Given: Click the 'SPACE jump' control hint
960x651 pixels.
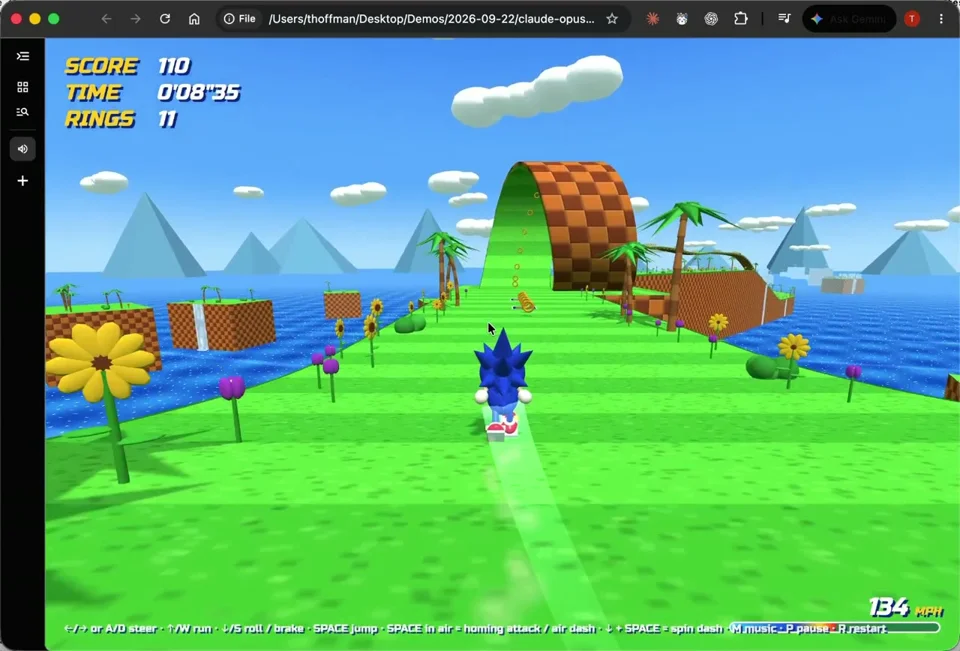Looking at the screenshot, I should (345, 629).
